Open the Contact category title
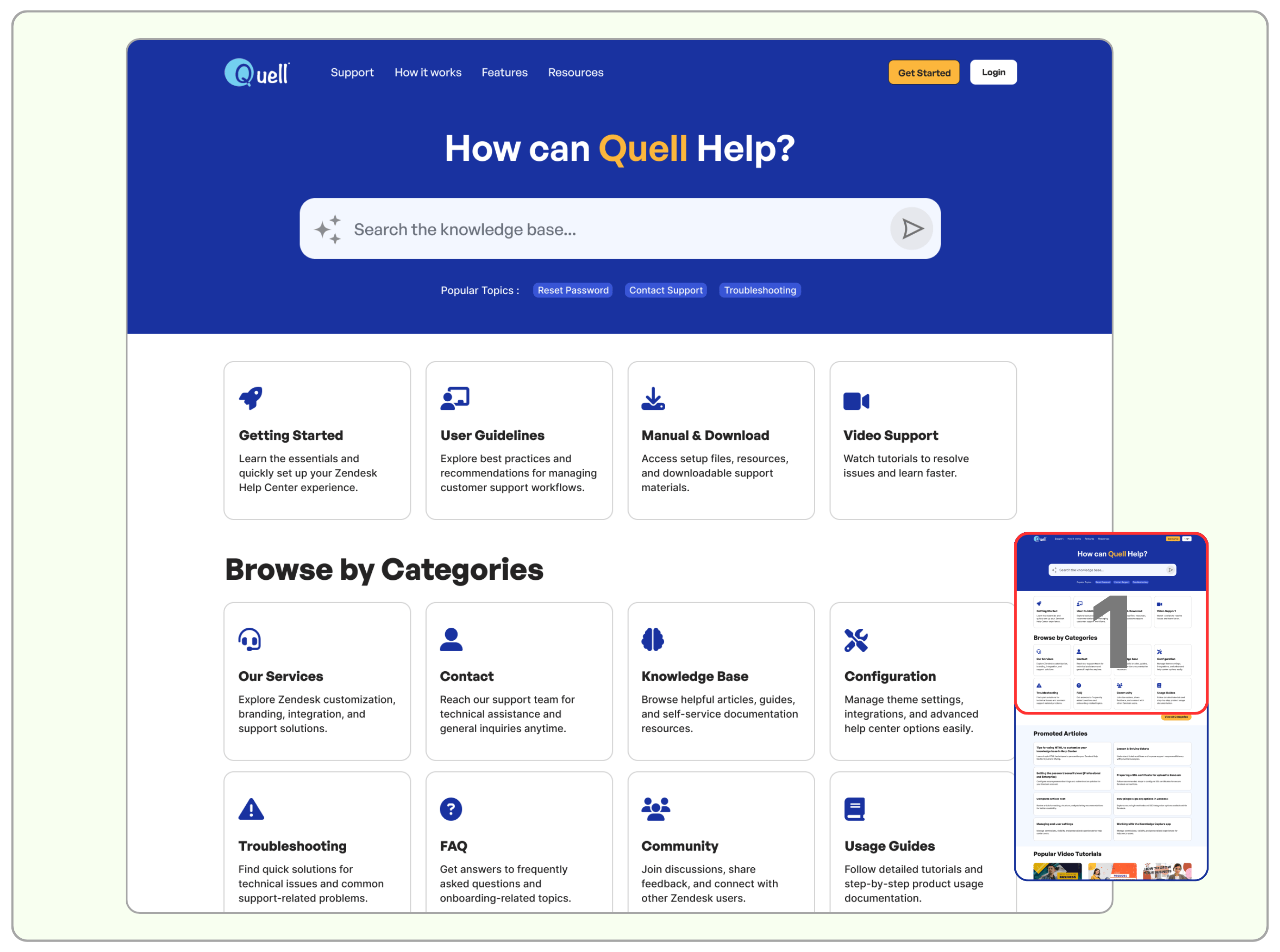 (467, 676)
